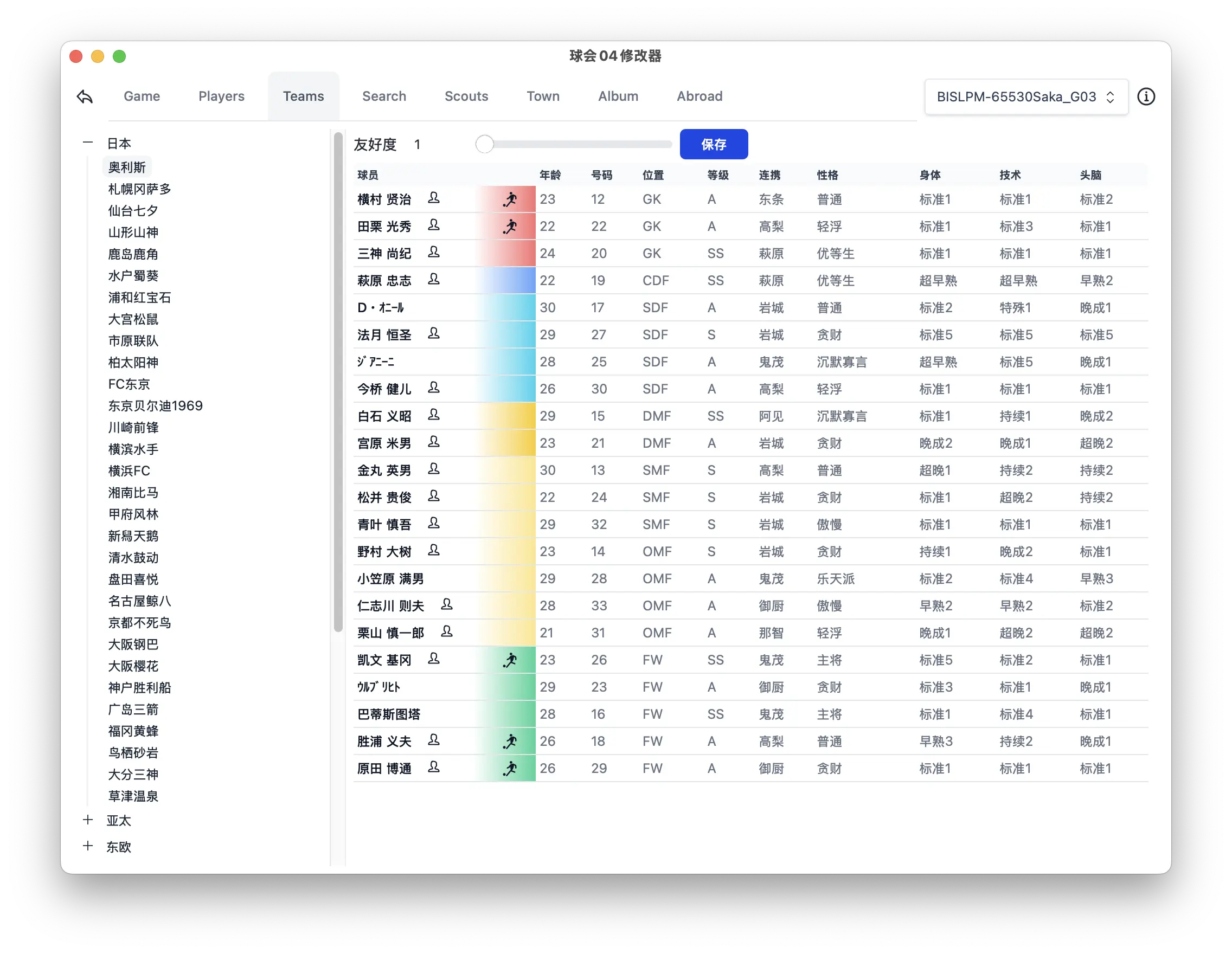Expand the 亚太 tree node
This screenshot has width=1232, height=954.
88,820
